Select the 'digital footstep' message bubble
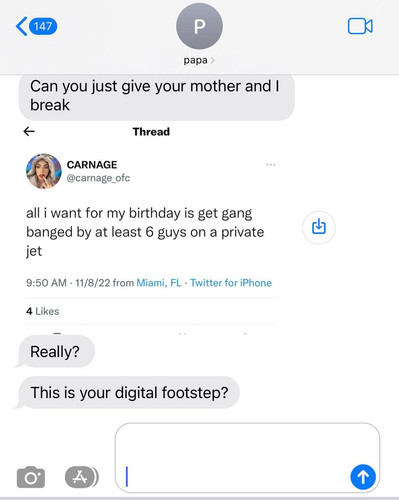Image resolution: width=399 pixels, height=500 pixels. point(129,392)
